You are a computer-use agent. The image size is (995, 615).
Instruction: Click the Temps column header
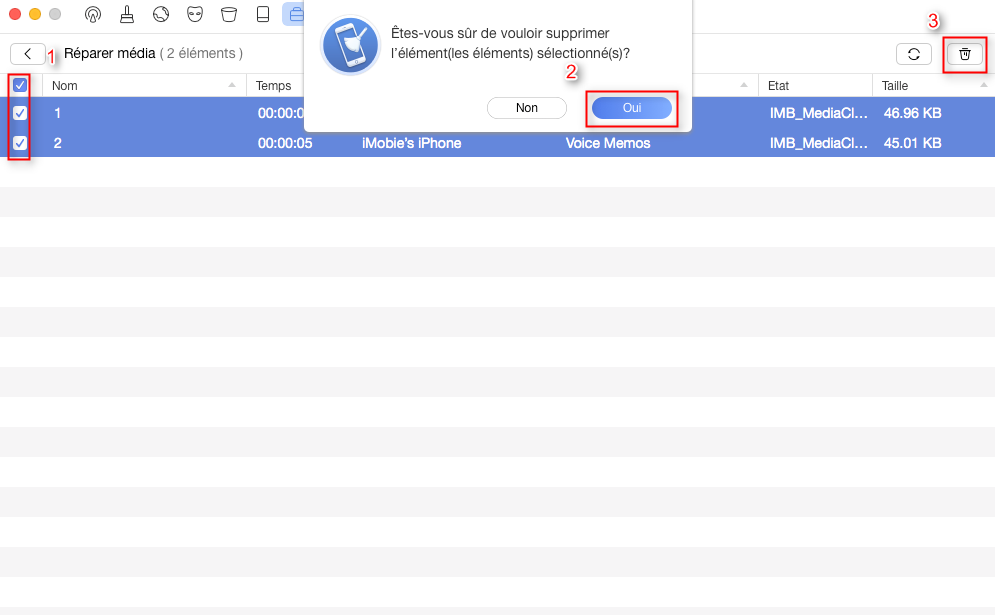(x=273, y=86)
